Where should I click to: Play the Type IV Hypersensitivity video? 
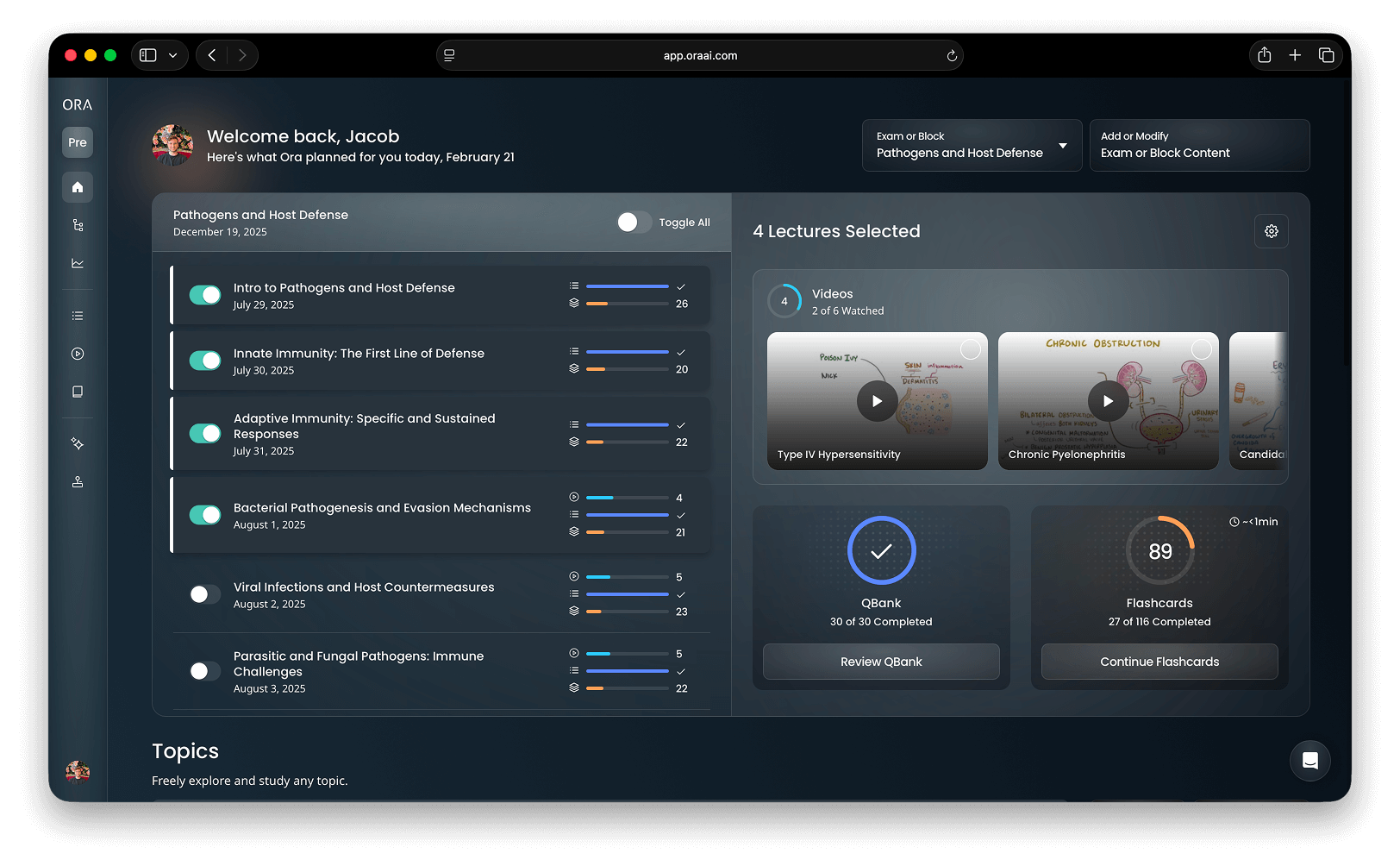[877, 401]
